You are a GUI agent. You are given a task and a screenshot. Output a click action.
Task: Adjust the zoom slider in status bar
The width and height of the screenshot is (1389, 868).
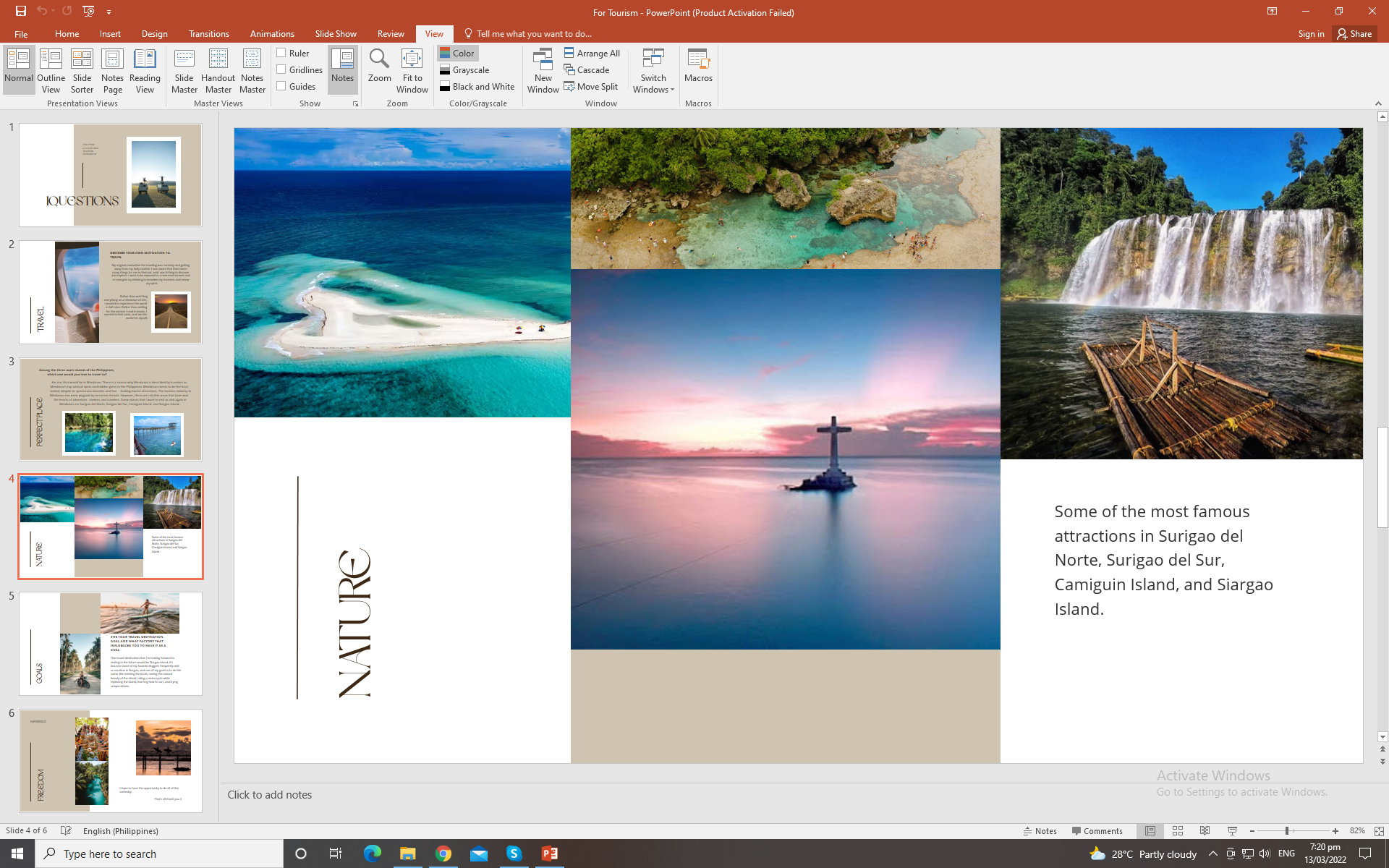click(1287, 831)
